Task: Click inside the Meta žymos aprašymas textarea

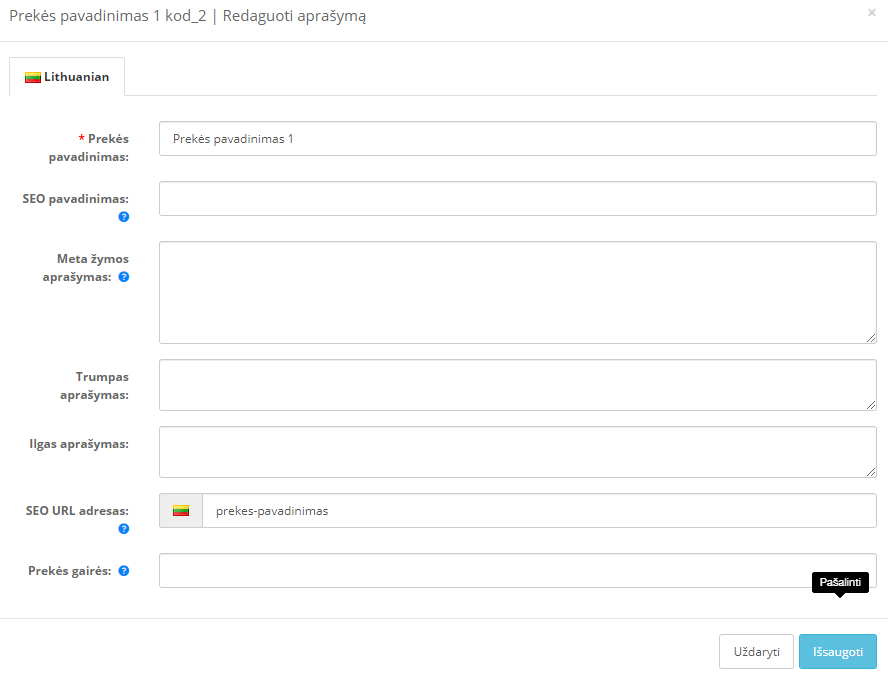Action: 518,293
